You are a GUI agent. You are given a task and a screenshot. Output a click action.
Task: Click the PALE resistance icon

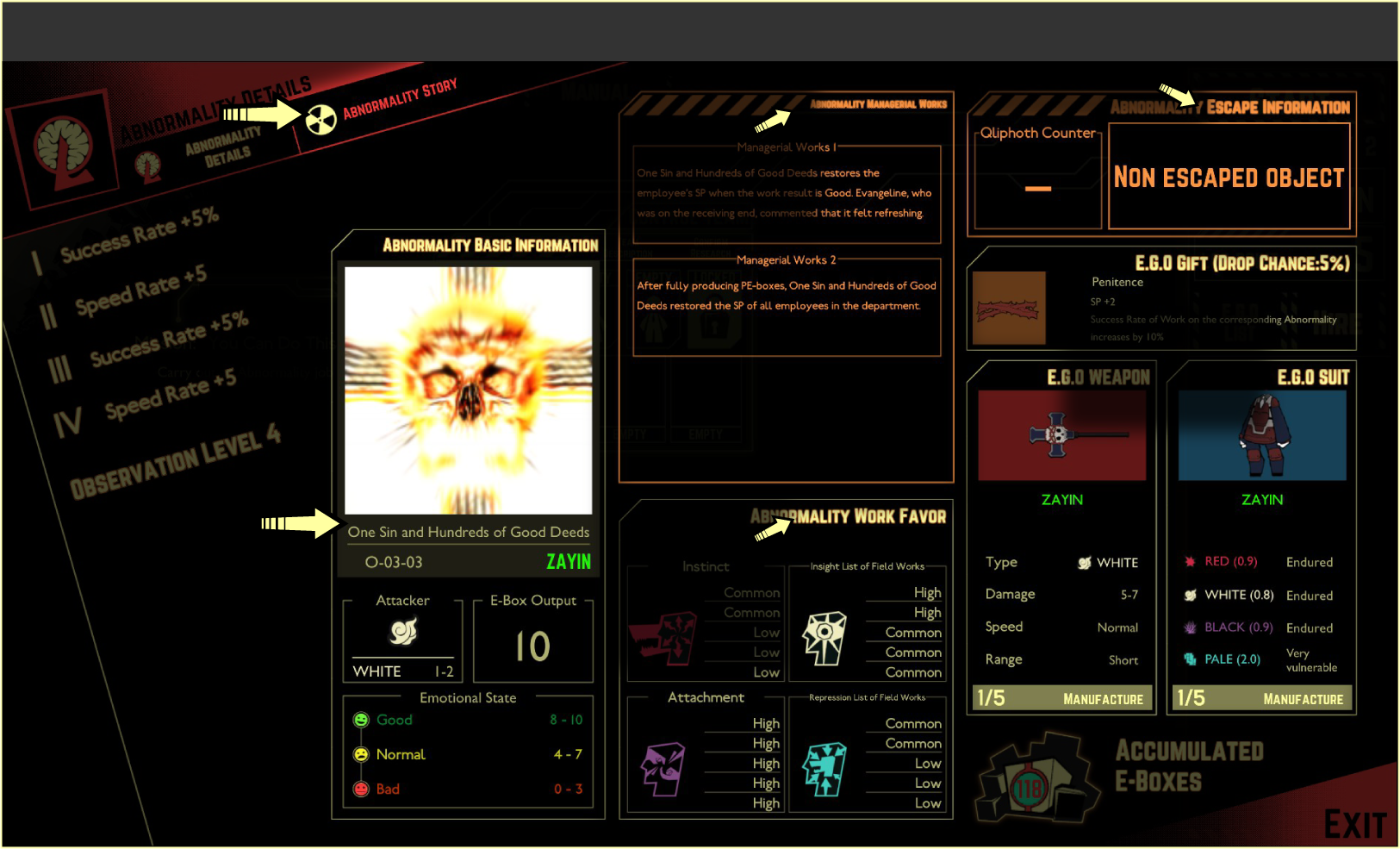pos(1190,659)
